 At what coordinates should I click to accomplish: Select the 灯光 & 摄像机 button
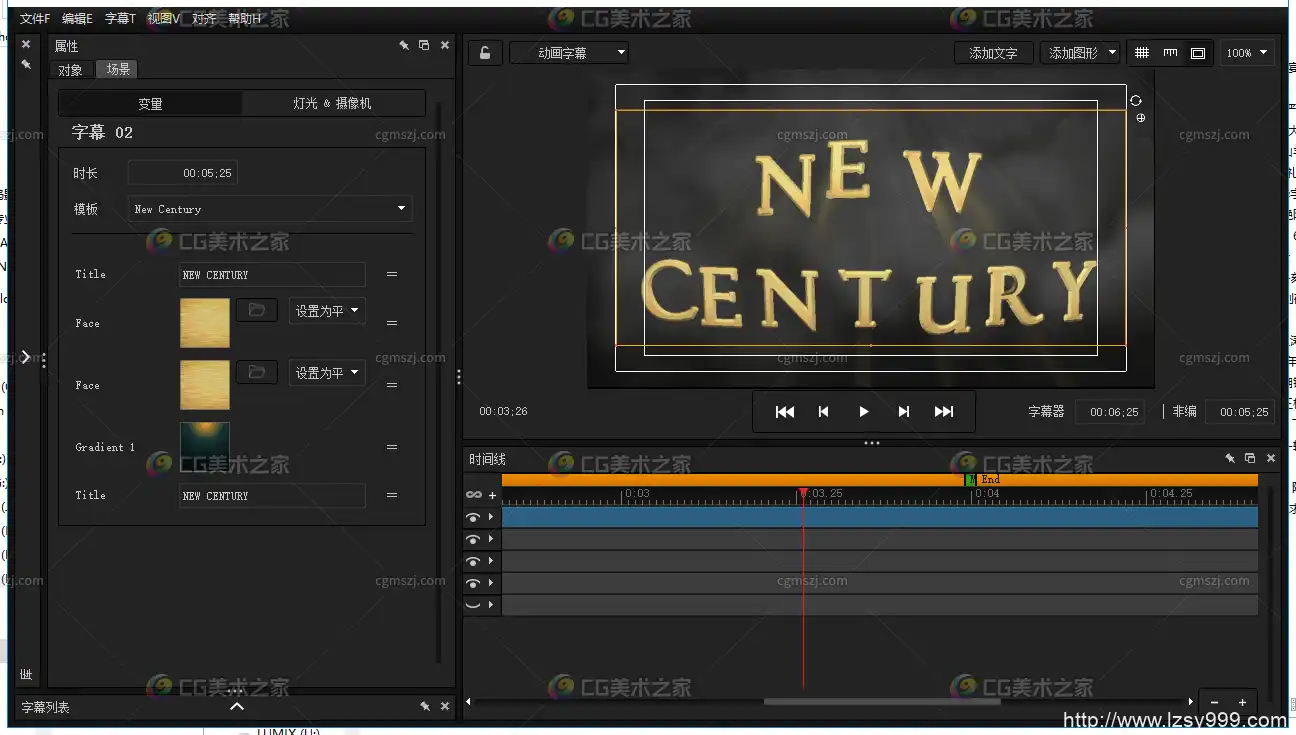pyautogui.click(x=332, y=103)
